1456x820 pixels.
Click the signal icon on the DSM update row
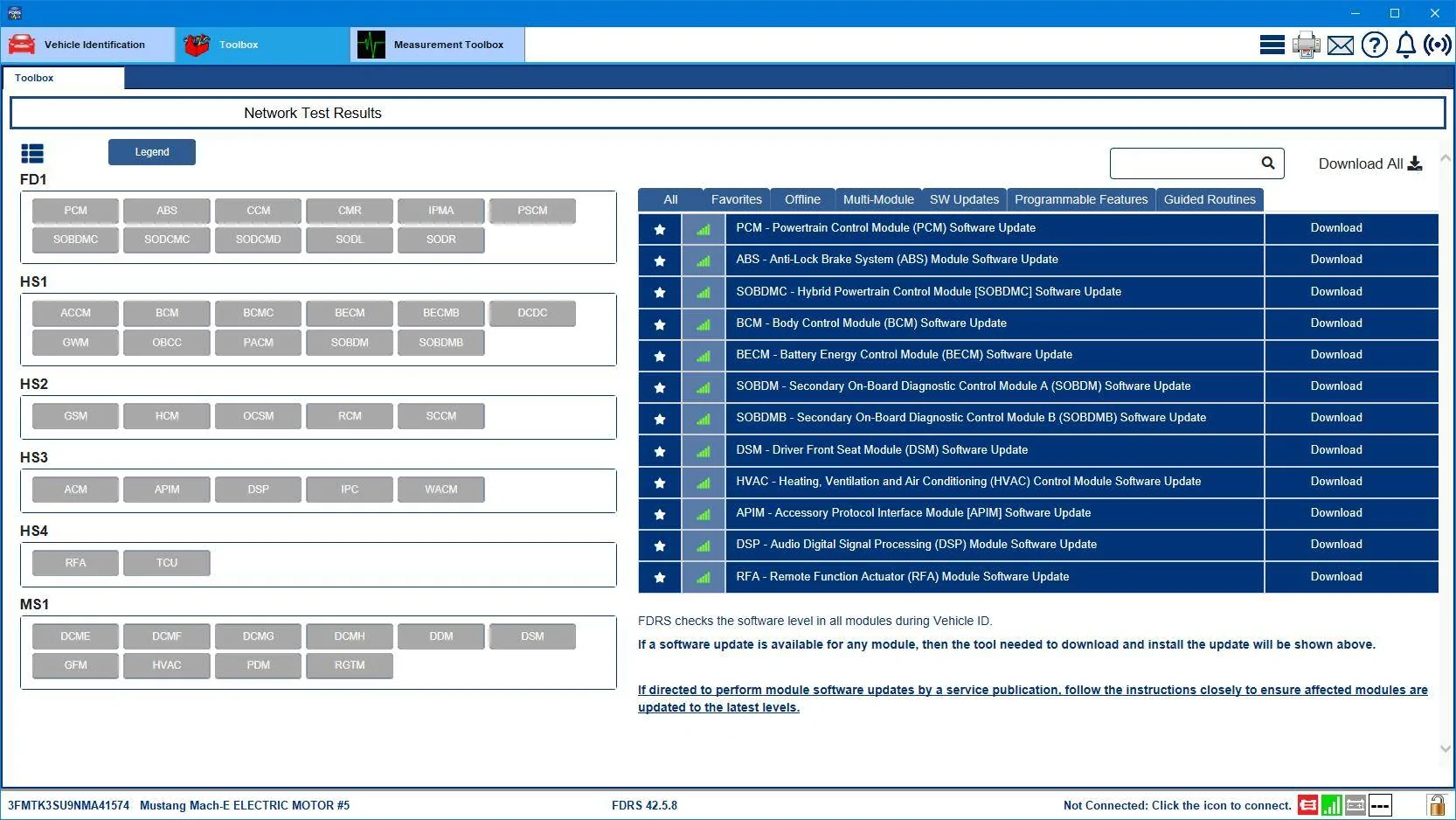coord(704,451)
